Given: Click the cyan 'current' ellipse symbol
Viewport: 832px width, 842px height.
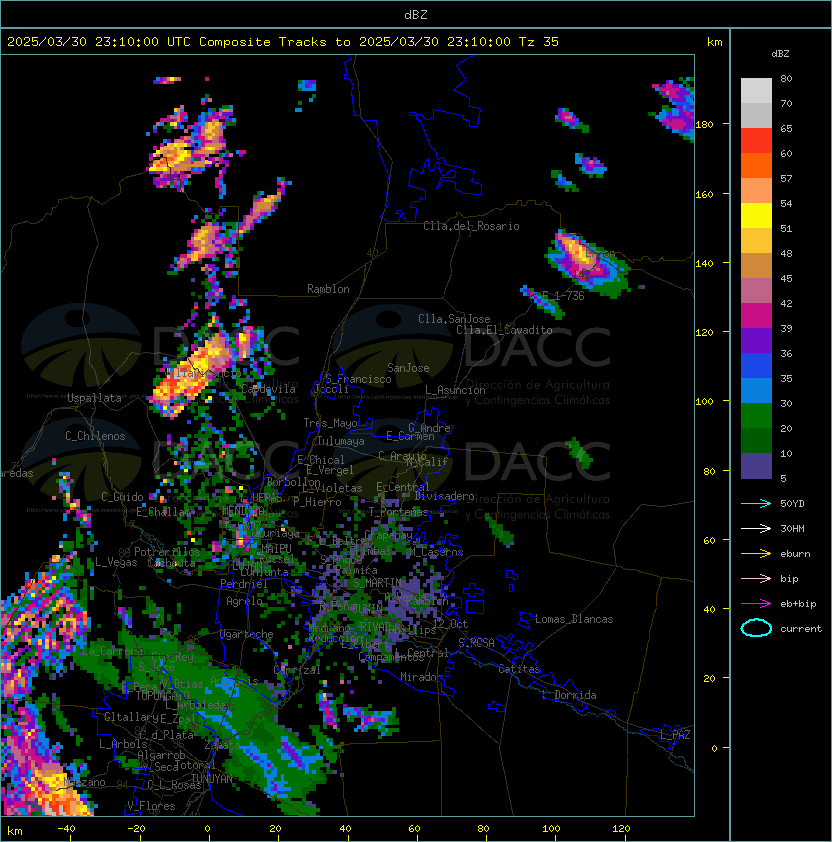Looking at the screenshot, I should [x=756, y=628].
